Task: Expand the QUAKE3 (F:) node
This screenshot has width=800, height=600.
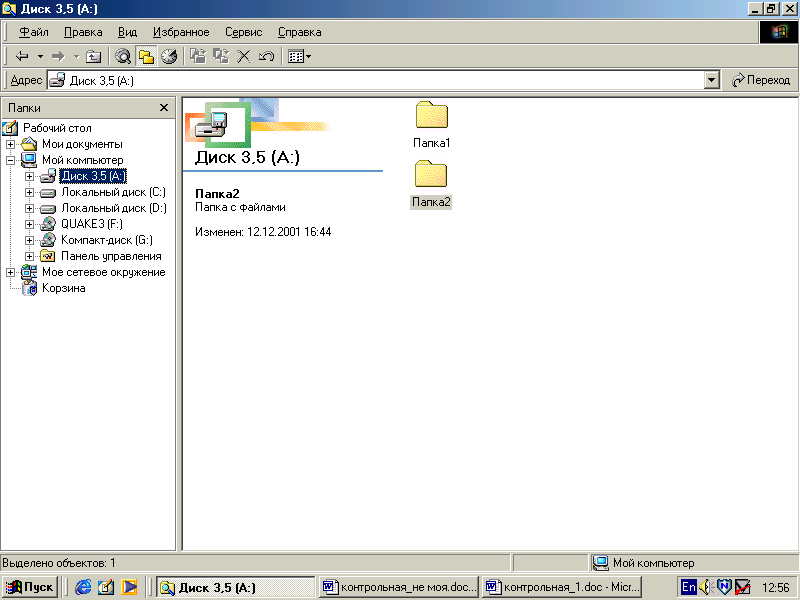Action: 29,224
